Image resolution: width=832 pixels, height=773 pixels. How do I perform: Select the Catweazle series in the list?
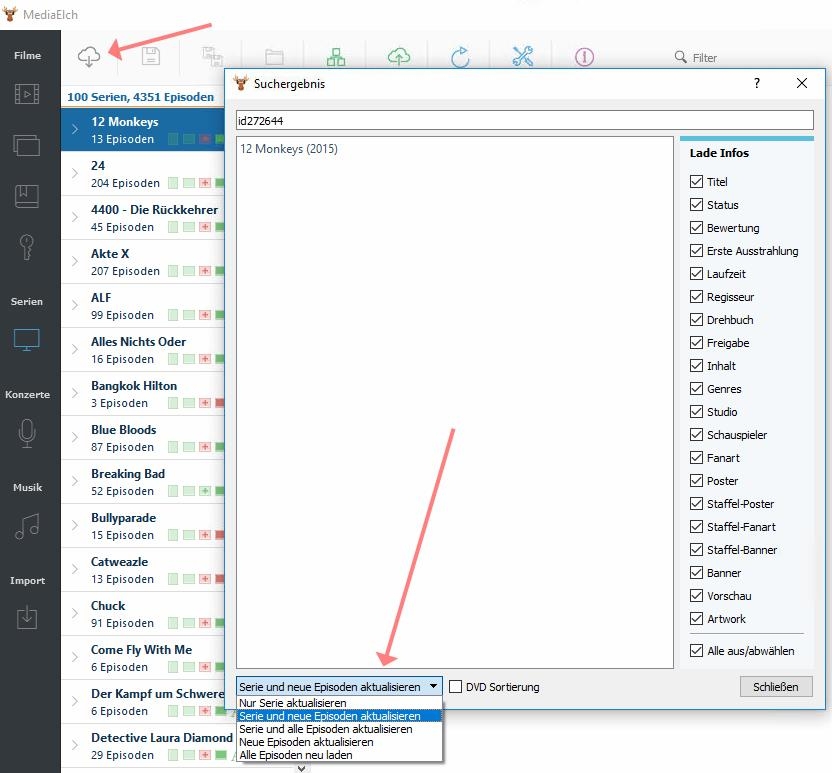click(143, 570)
